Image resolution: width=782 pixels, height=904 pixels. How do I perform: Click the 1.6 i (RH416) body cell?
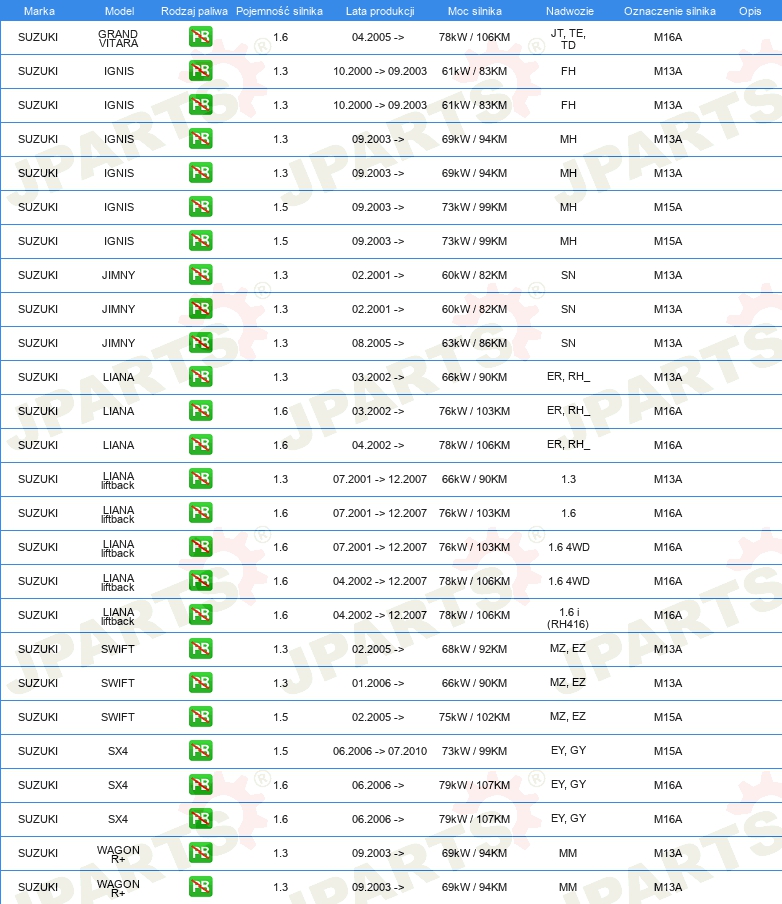tap(569, 618)
